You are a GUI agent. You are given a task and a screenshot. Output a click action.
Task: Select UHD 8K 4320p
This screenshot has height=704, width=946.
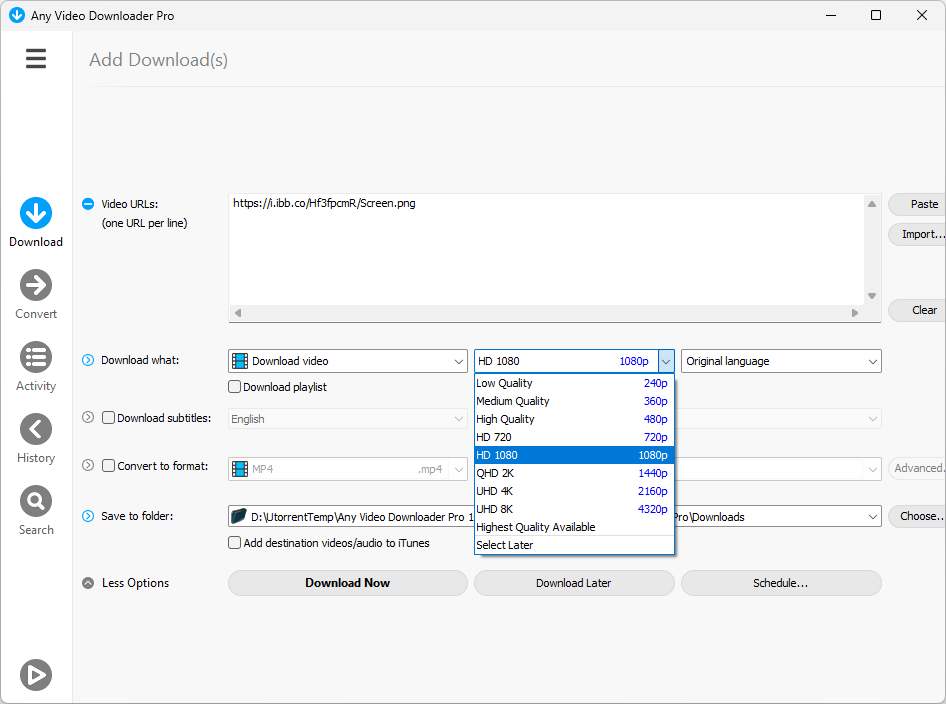coord(574,509)
